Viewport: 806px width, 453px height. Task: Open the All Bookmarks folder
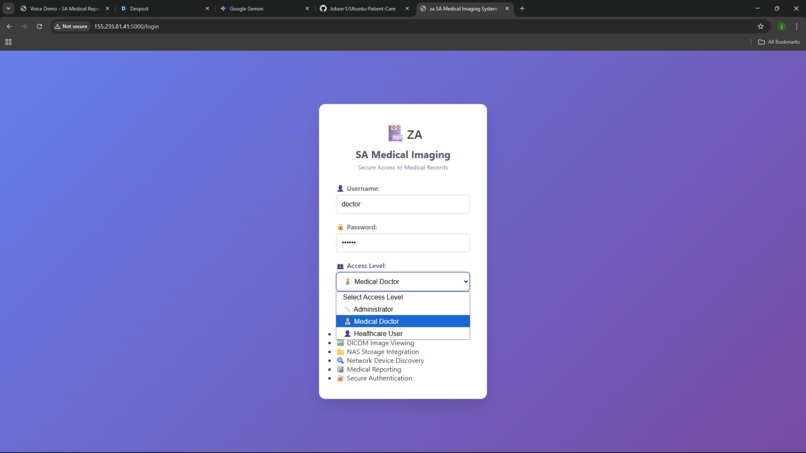coord(779,42)
